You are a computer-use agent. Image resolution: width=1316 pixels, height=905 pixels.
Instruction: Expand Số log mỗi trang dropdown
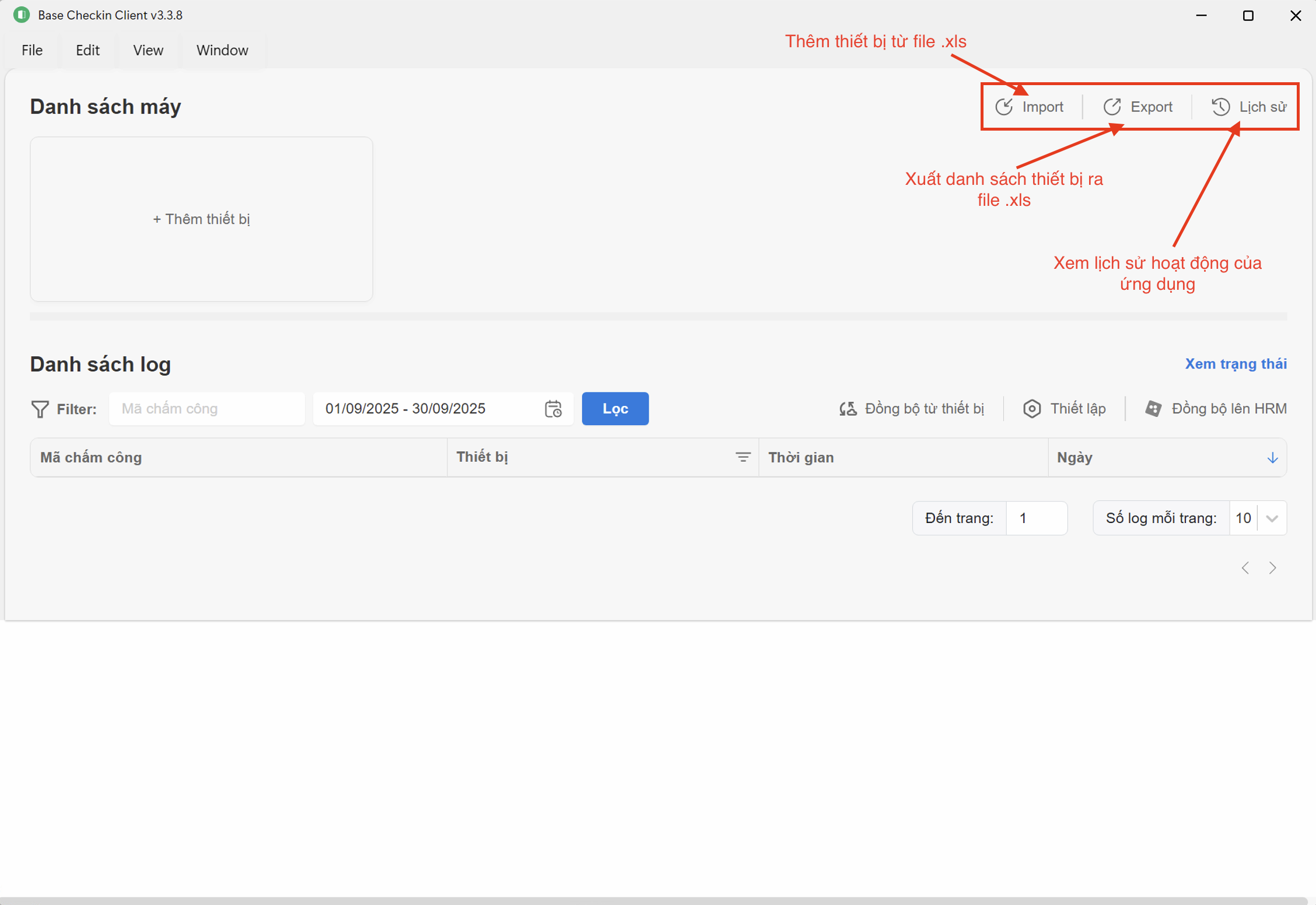pos(1272,518)
